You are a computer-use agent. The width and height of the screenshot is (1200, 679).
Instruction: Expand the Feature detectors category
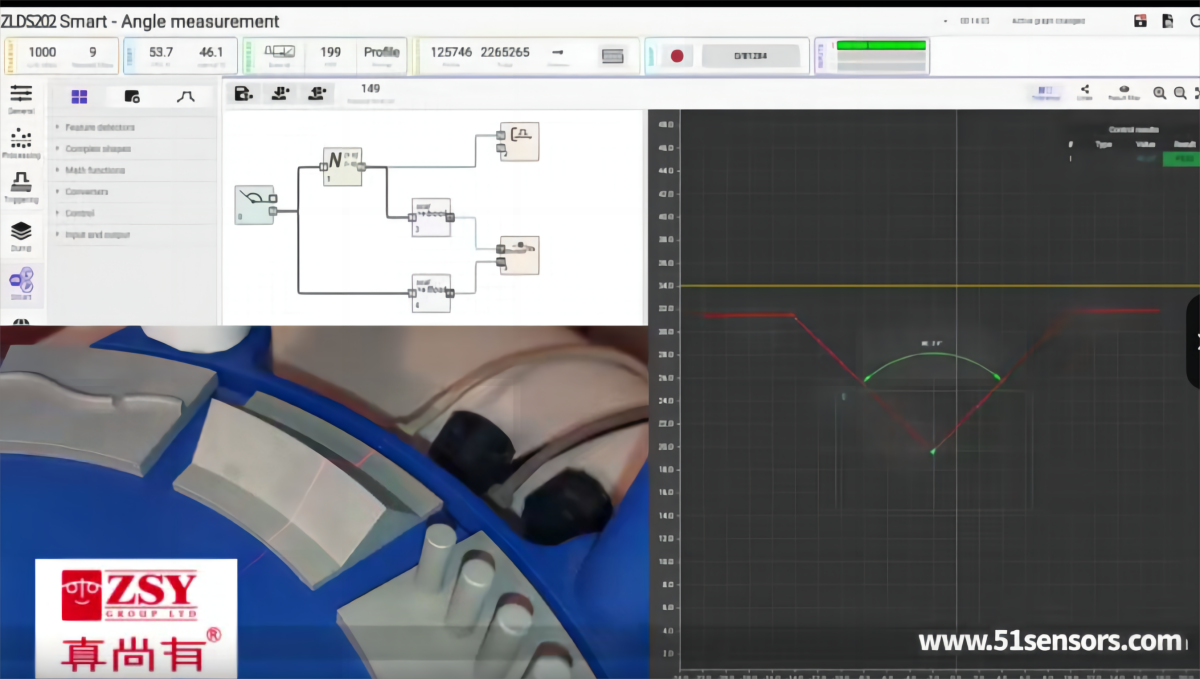[99, 127]
